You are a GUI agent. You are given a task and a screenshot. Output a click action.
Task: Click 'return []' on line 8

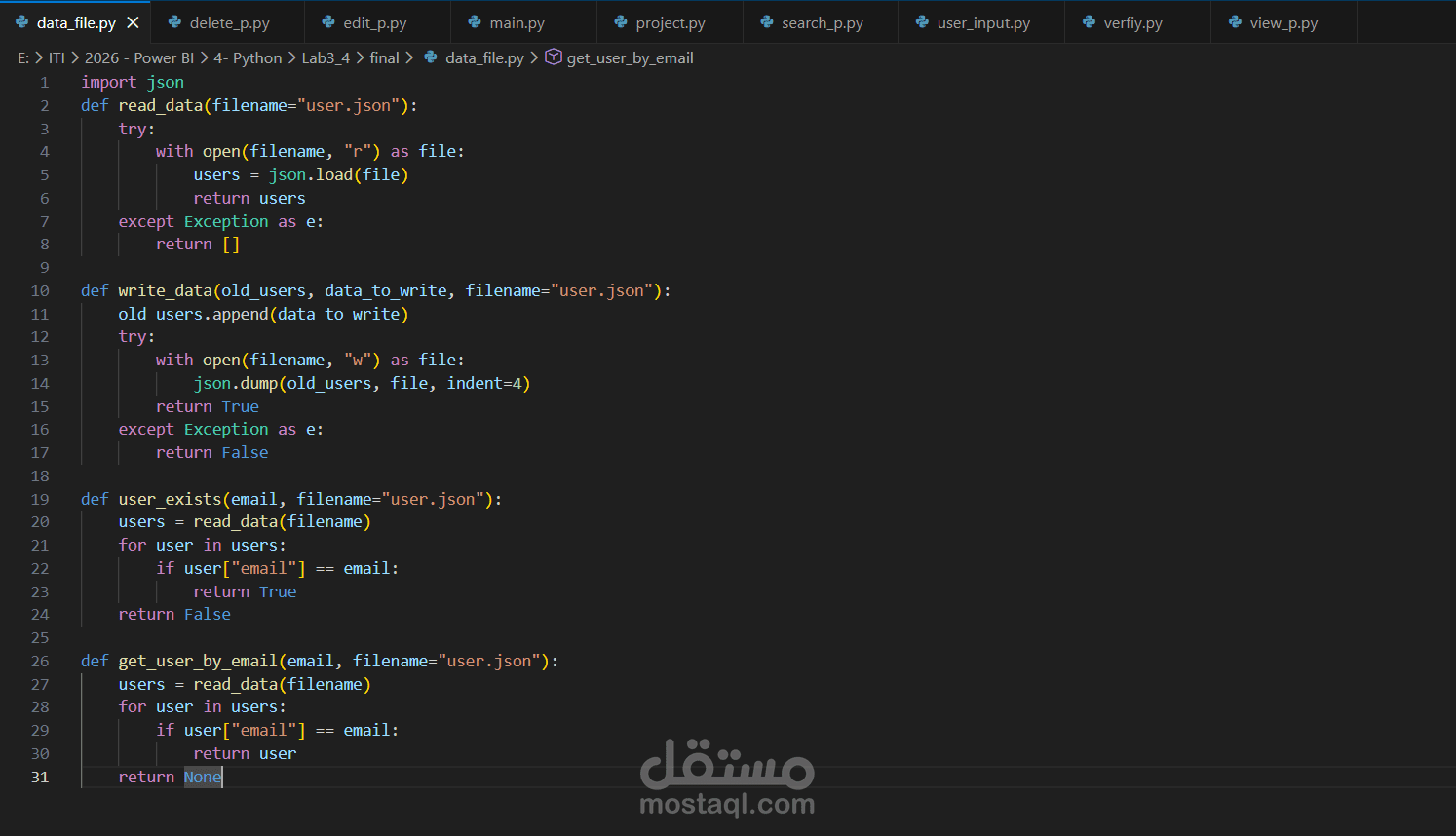[198, 245]
